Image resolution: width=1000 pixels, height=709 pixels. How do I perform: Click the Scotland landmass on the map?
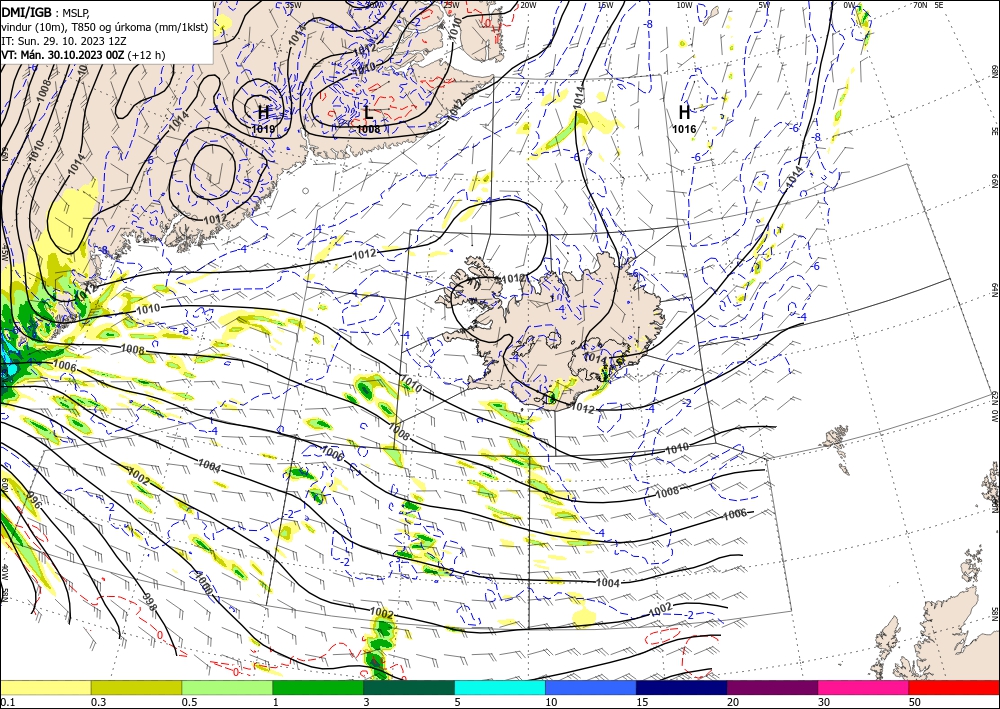[x=938, y=631]
